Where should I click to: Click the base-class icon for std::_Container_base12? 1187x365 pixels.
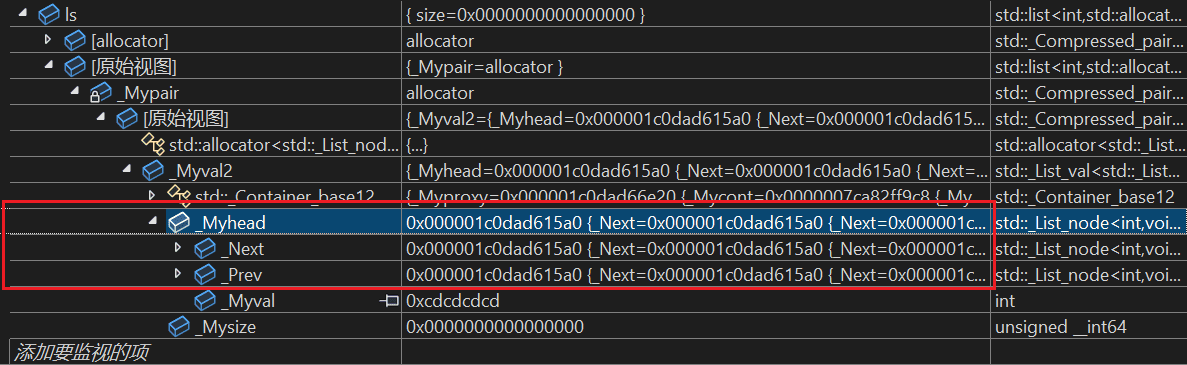(x=179, y=196)
